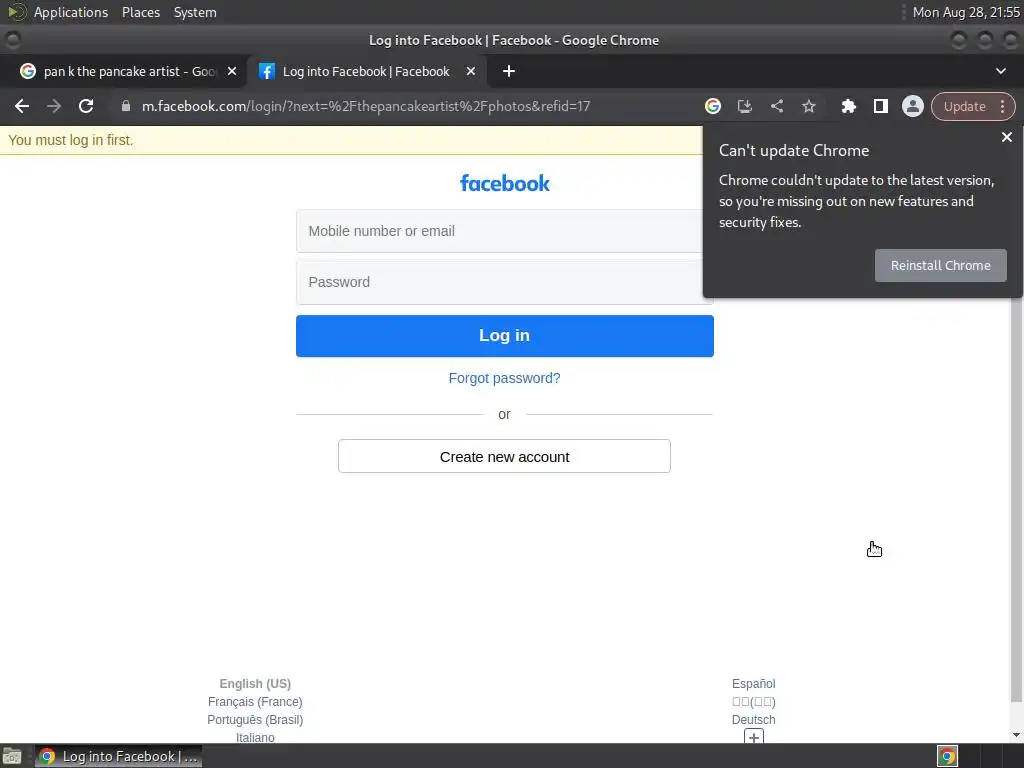Click the Update button in the toolbar

964,106
